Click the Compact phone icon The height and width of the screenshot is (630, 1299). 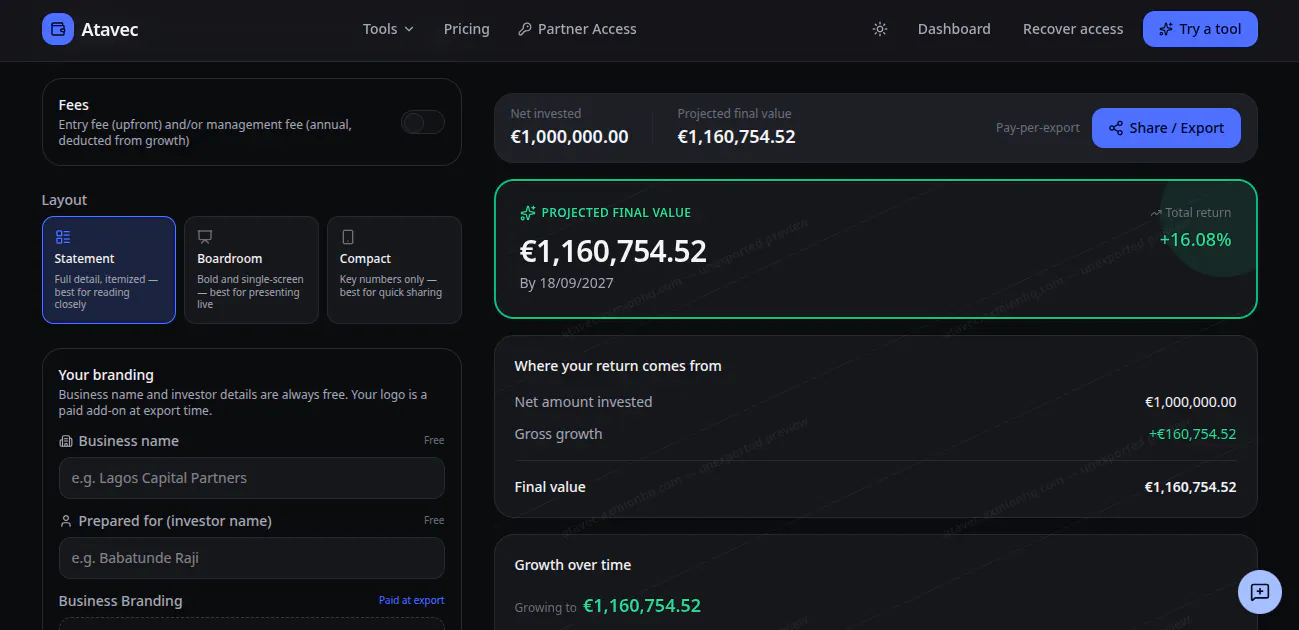[x=348, y=237]
